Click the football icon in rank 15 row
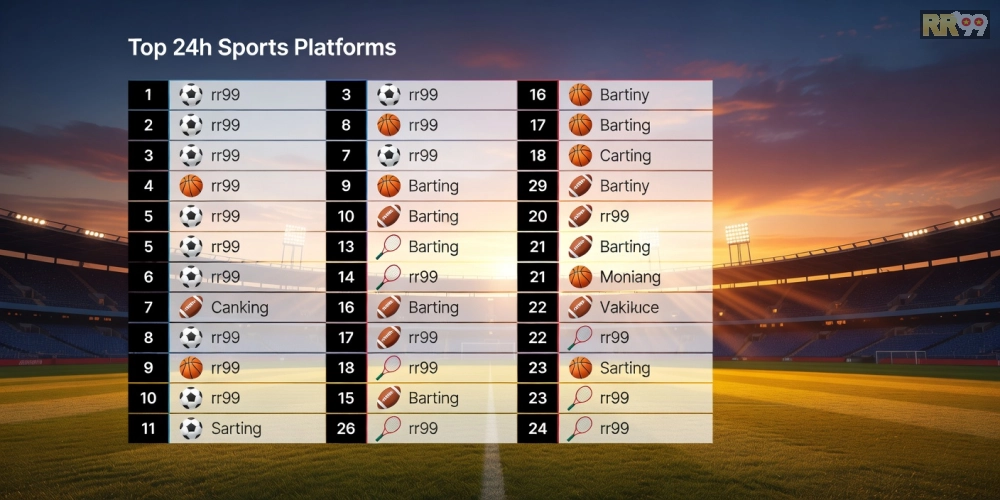Viewport: 1000px width, 500px height. tap(388, 398)
